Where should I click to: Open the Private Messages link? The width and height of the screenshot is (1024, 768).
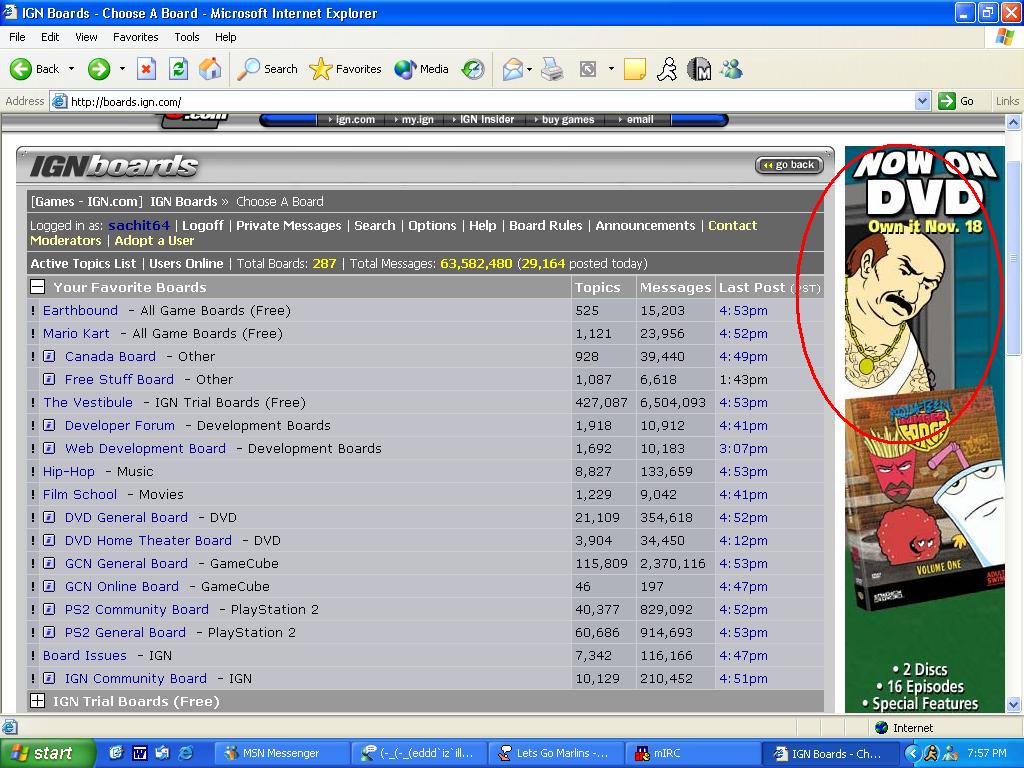point(289,225)
